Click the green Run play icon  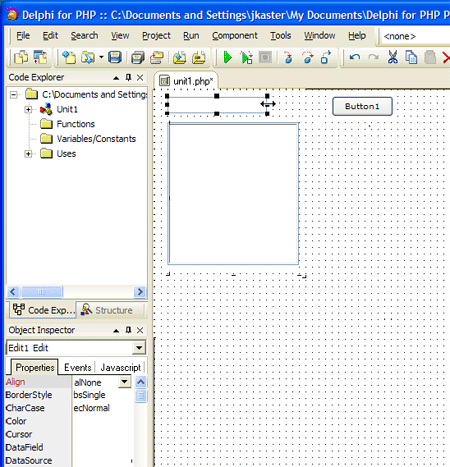click(228, 58)
